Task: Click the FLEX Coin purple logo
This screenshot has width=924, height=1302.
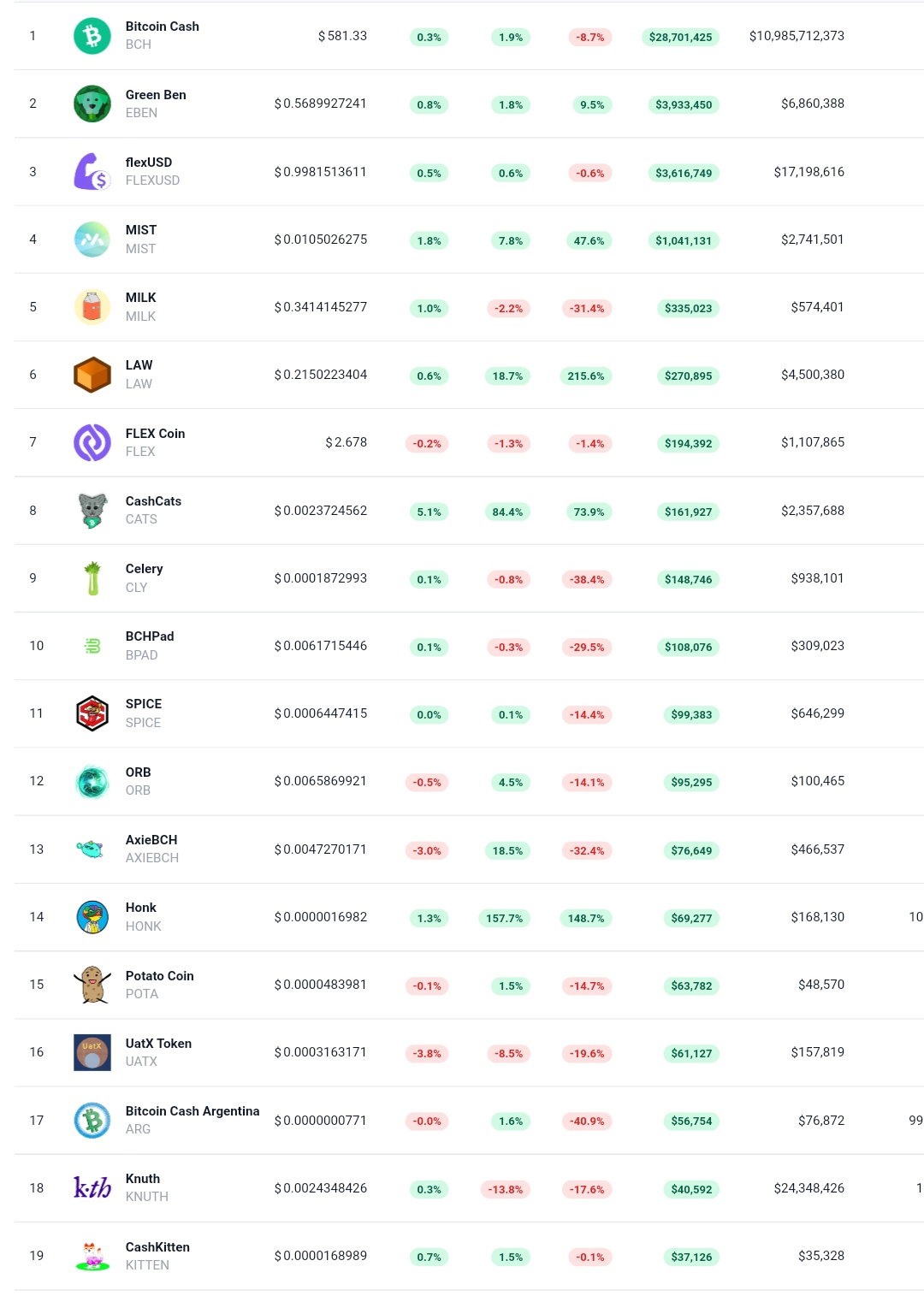Action: click(92, 442)
